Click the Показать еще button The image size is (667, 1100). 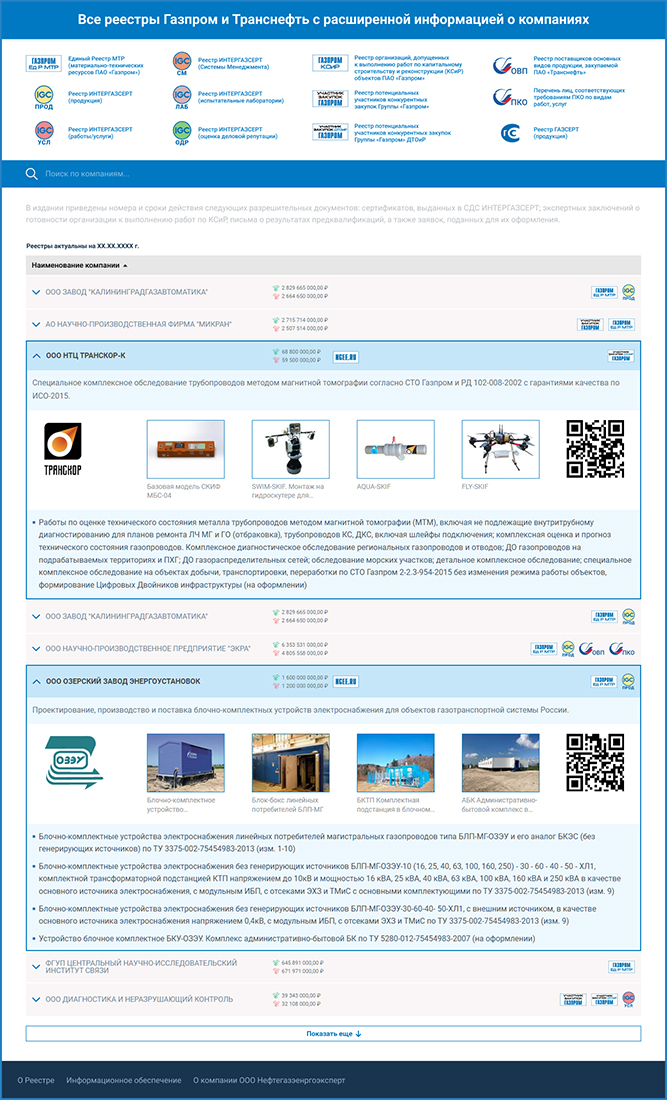pyautogui.click(x=333, y=1034)
